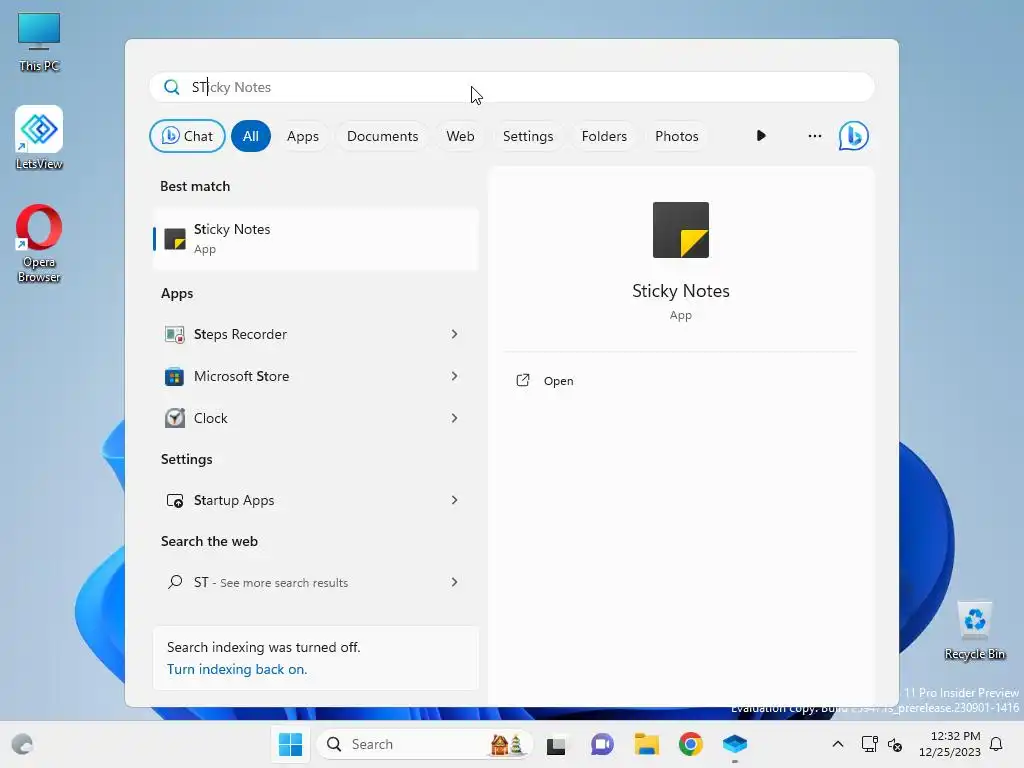Click the Windows Start button on taskbar
The width and height of the screenshot is (1024, 768).
(290, 744)
